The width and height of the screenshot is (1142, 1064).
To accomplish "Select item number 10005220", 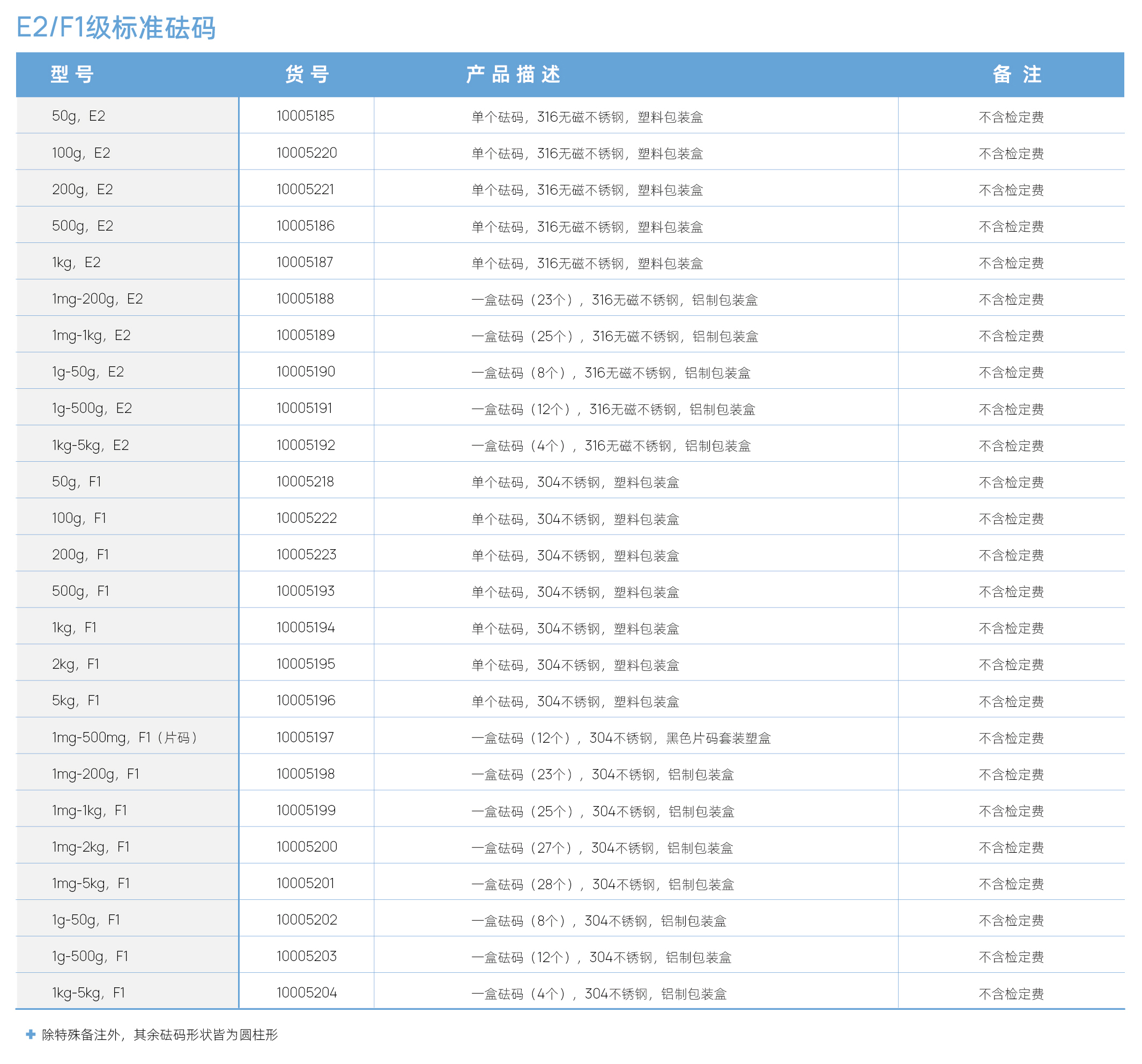I will click(x=307, y=153).
